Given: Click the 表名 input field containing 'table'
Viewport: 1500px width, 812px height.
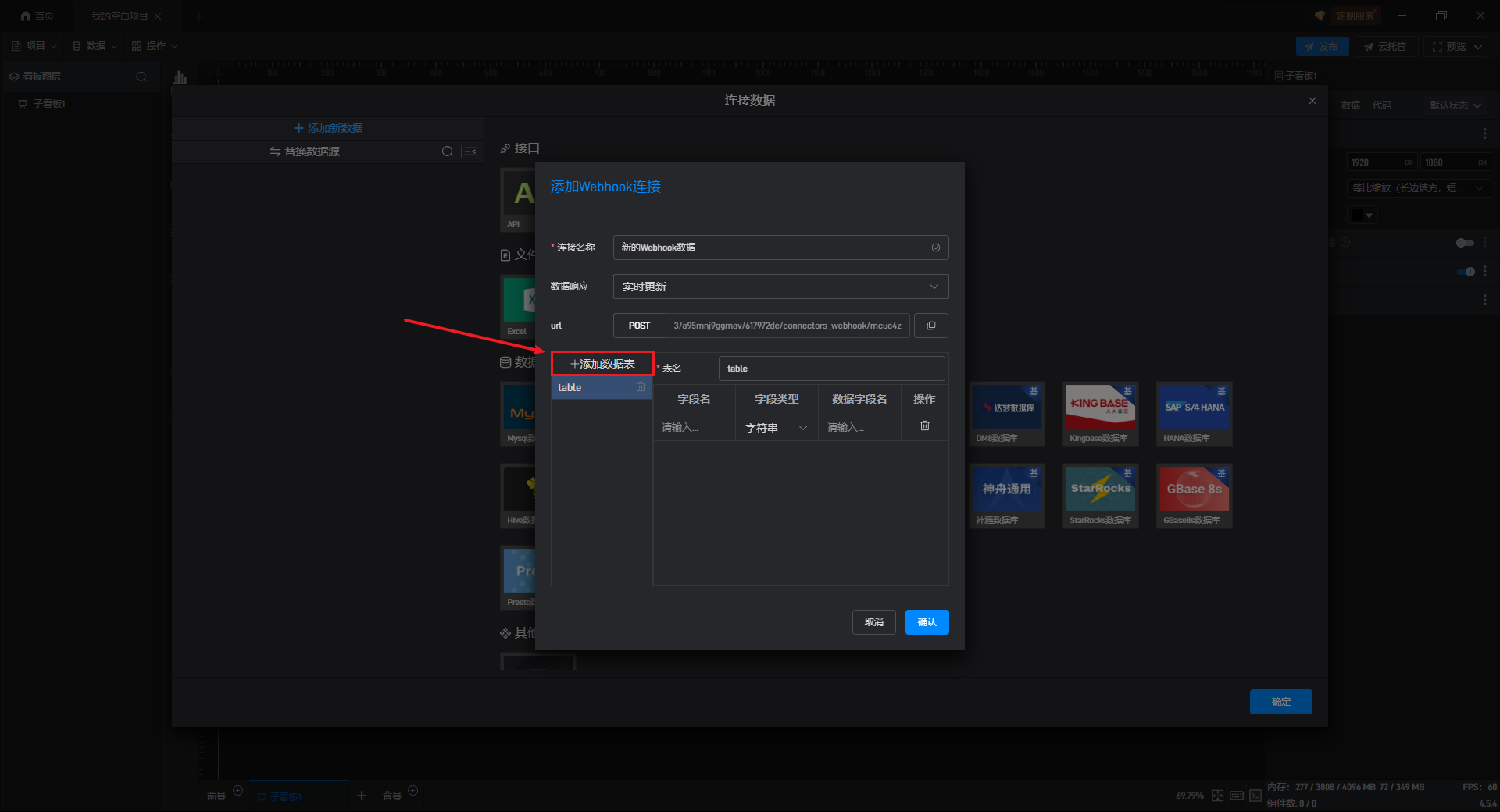Looking at the screenshot, I should (831, 369).
